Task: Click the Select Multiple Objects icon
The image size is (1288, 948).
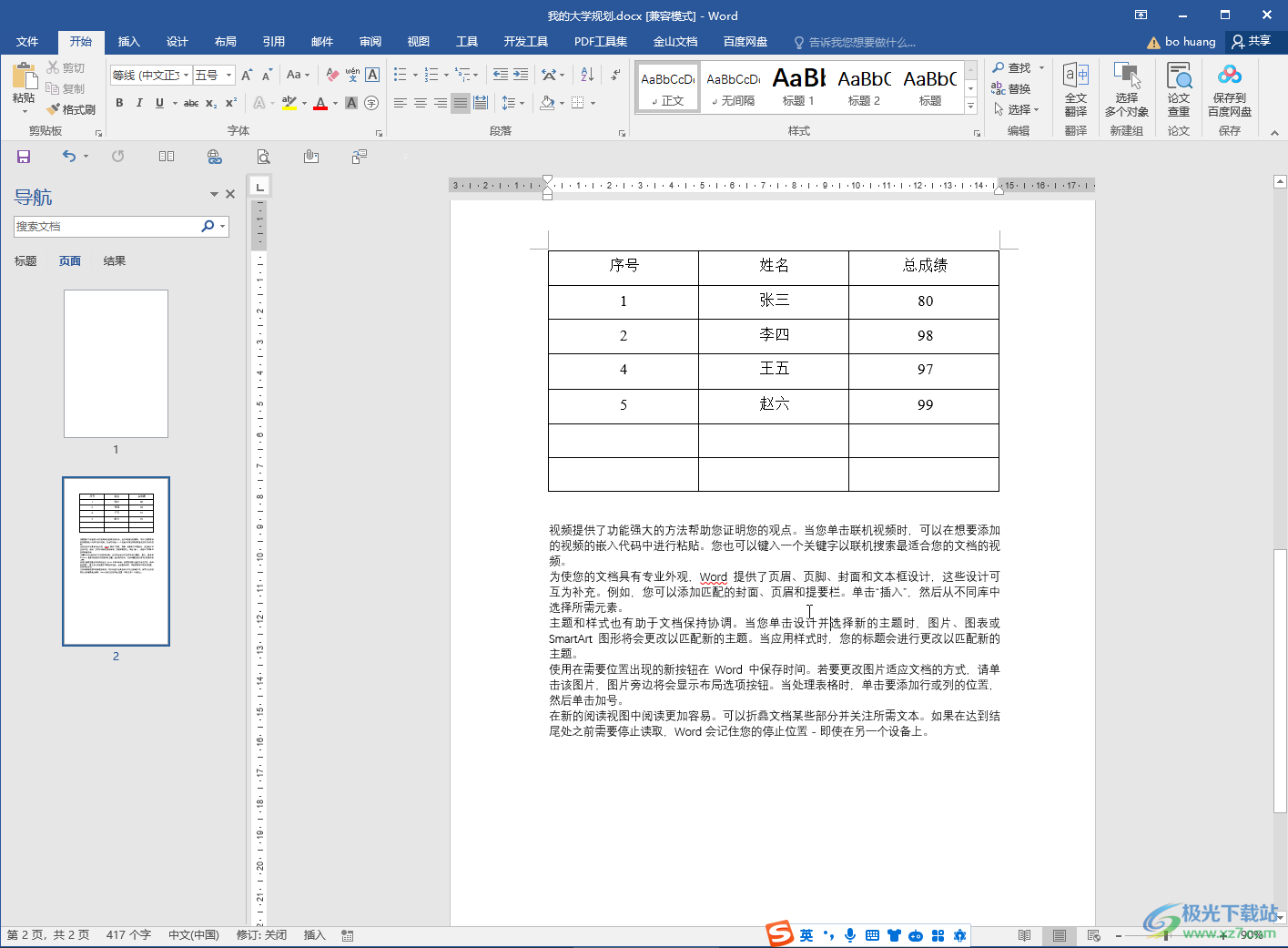Action: tap(1127, 89)
